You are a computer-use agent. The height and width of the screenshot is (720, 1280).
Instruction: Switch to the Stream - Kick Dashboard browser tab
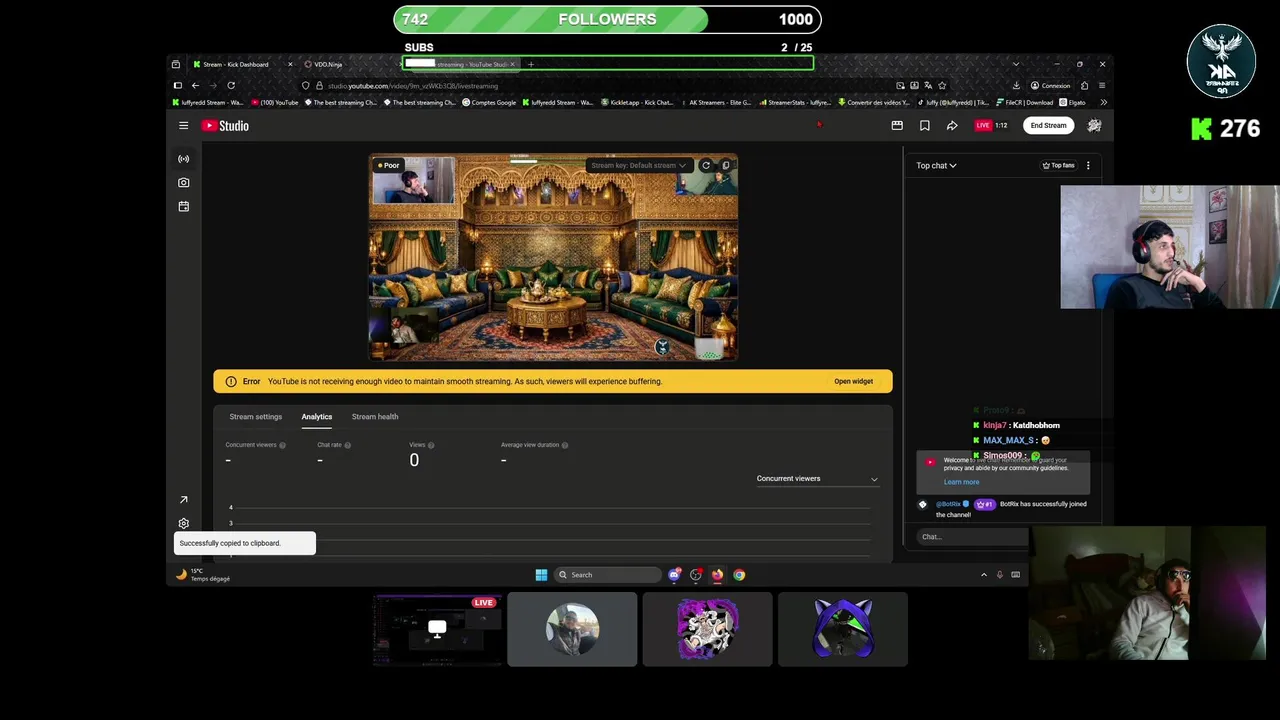tap(240, 64)
